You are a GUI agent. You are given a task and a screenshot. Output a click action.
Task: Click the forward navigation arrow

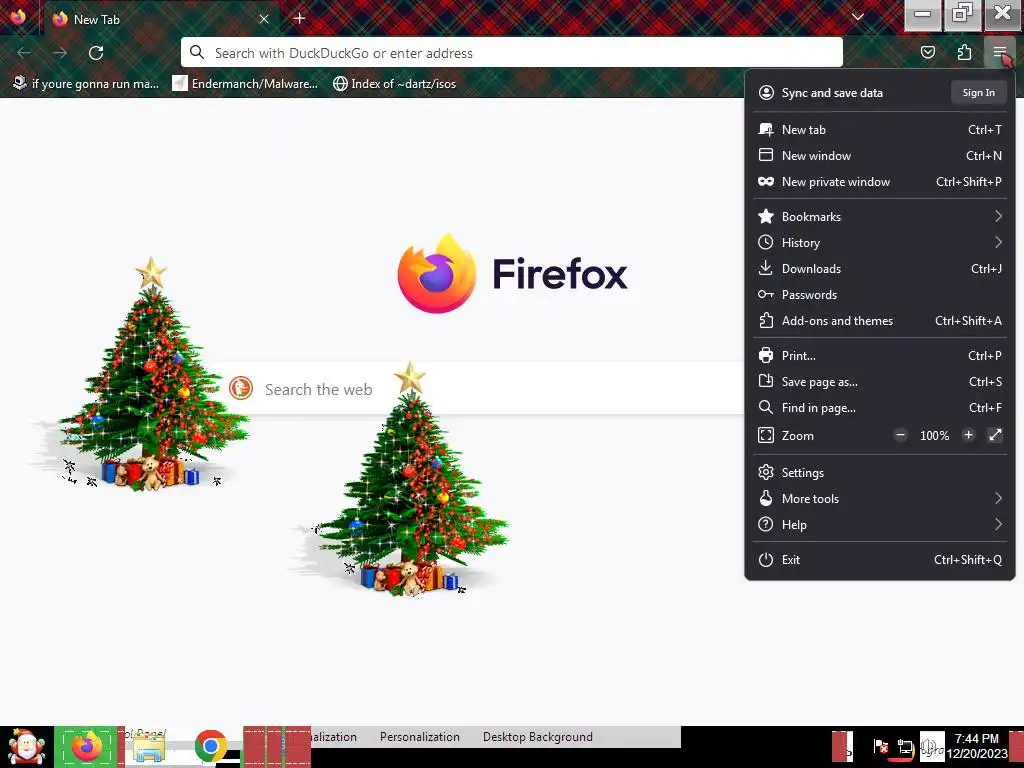point(60,53)
